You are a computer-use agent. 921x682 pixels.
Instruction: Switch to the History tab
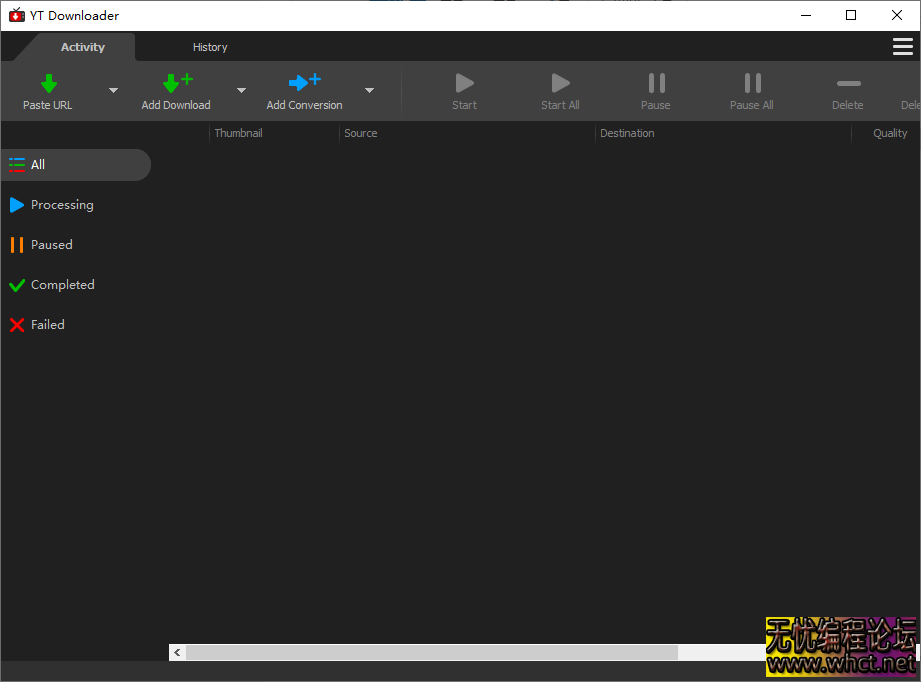coord(210,46)
